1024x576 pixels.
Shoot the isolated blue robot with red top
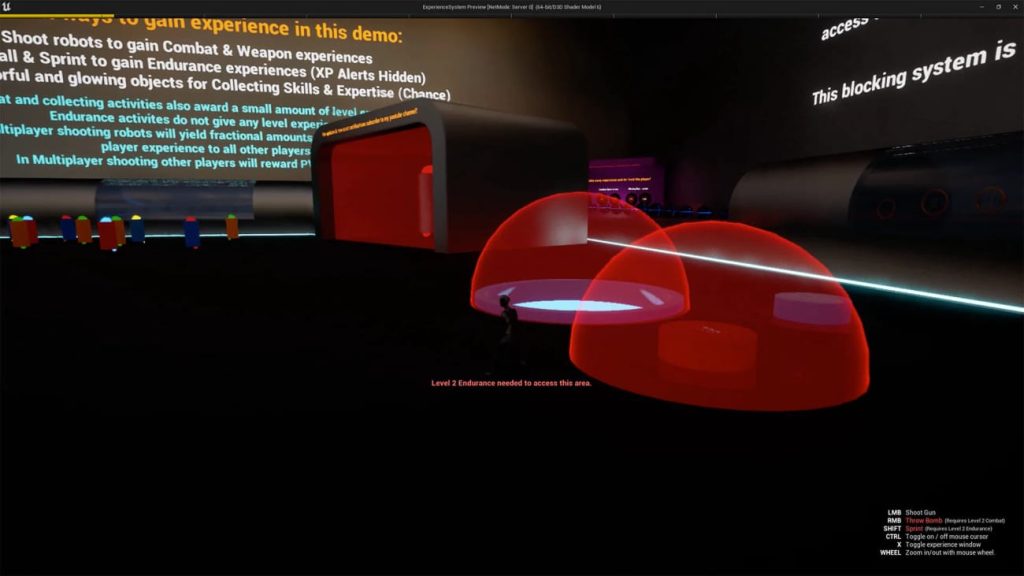pyautogui.click(x=191, y=231)
